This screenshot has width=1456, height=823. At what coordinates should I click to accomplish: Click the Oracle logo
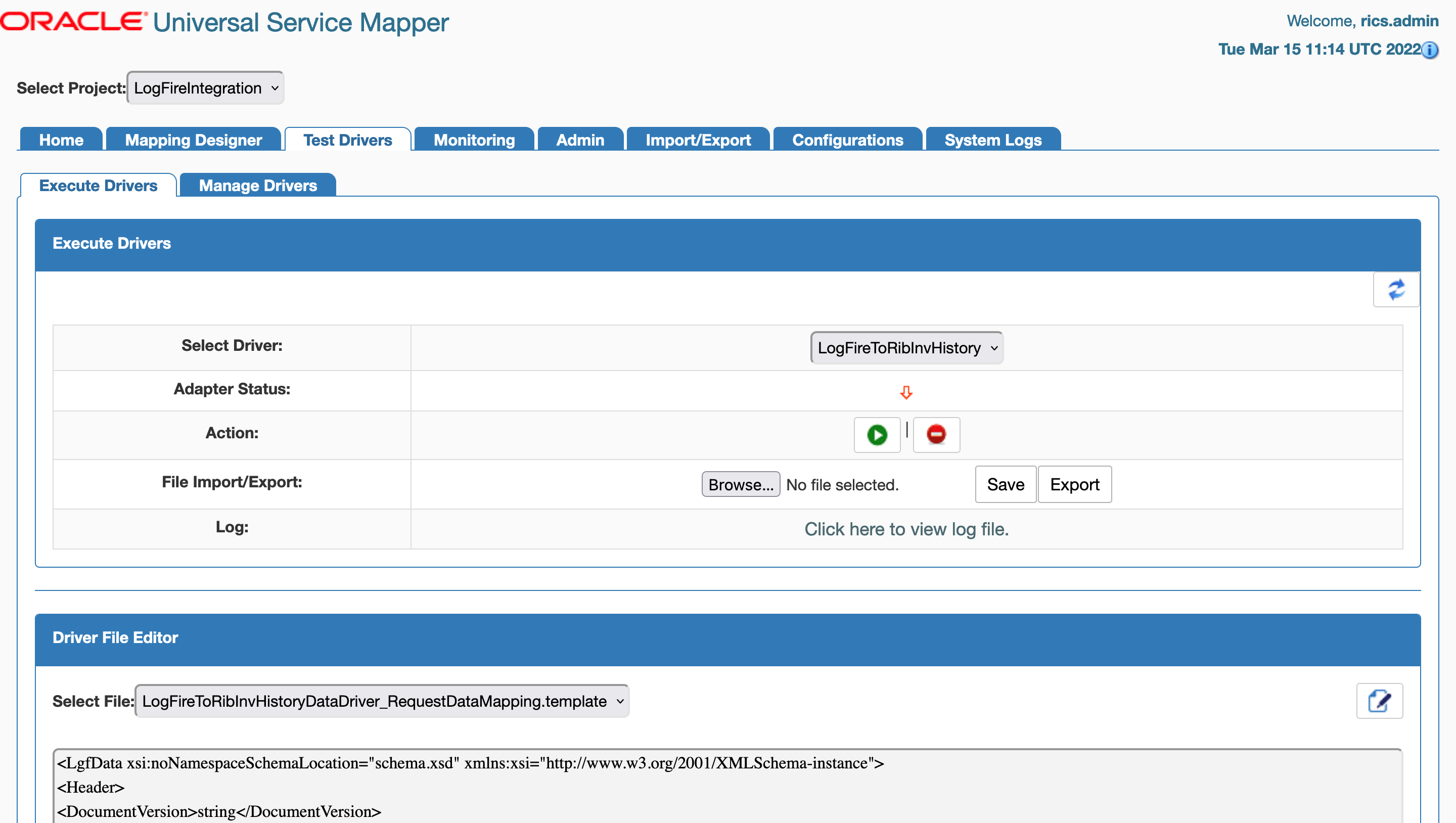[x=72, y=21]
